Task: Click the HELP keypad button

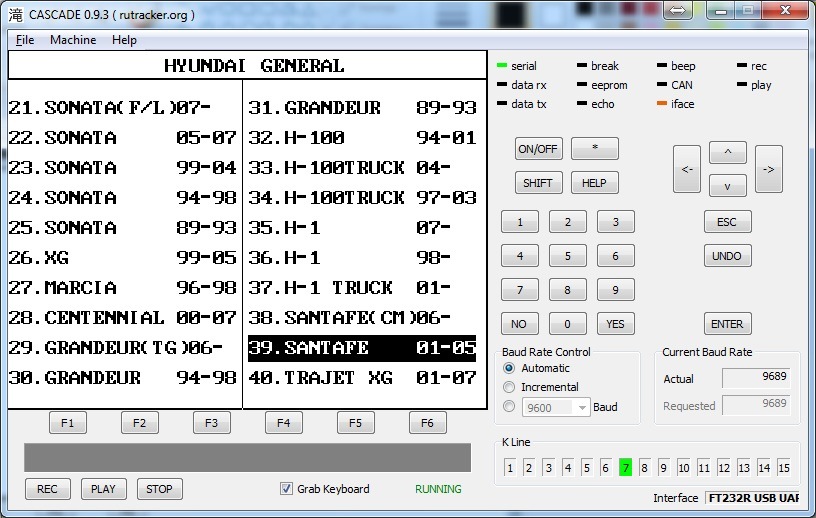Action: (x=594, y=183)
